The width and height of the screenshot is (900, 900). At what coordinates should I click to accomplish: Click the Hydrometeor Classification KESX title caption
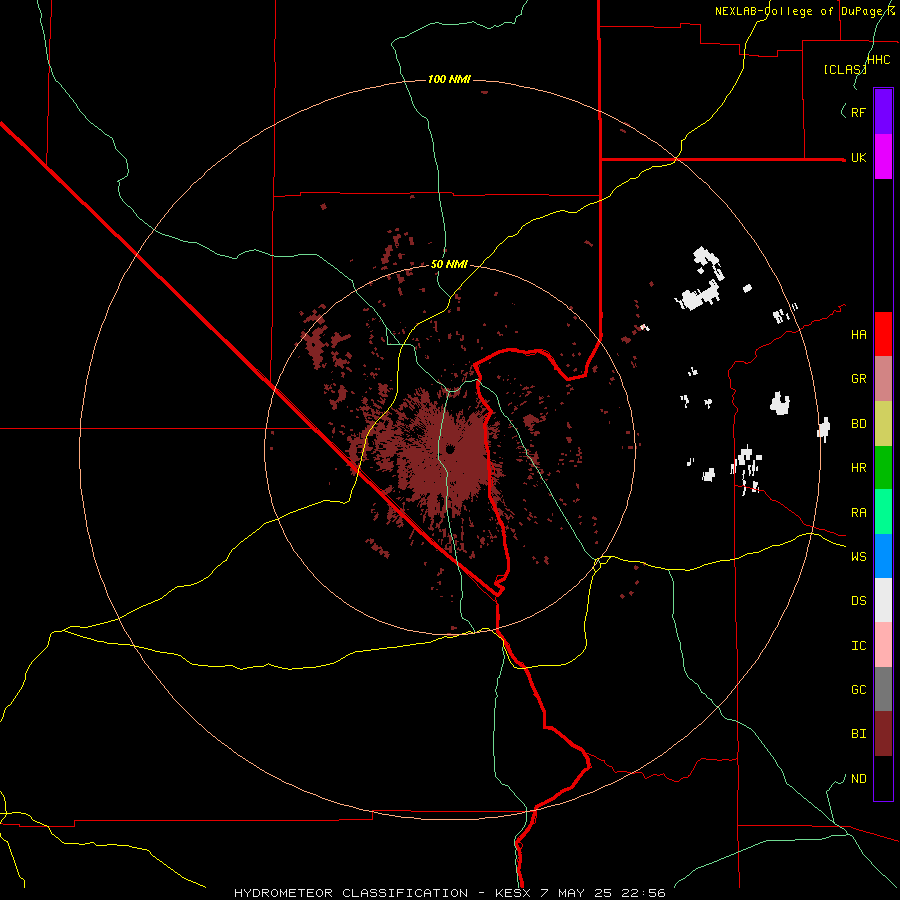(x=449, y=893)
